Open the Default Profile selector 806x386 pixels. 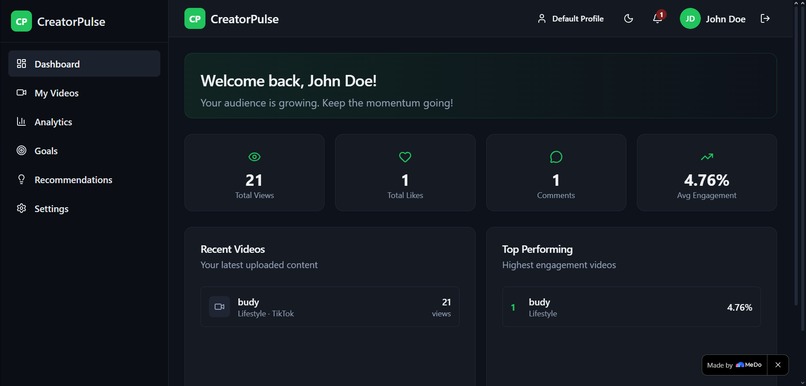[571, 19]
